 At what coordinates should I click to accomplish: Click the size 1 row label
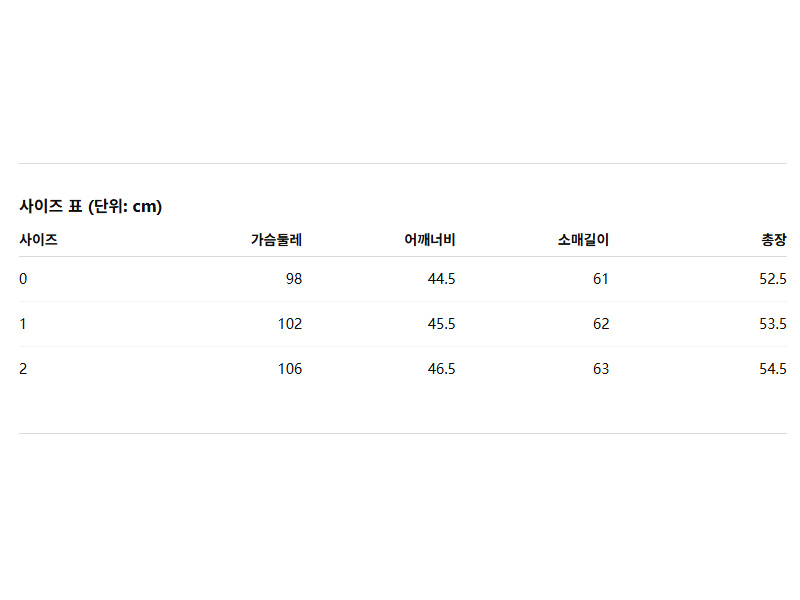[x=23, y=324]
